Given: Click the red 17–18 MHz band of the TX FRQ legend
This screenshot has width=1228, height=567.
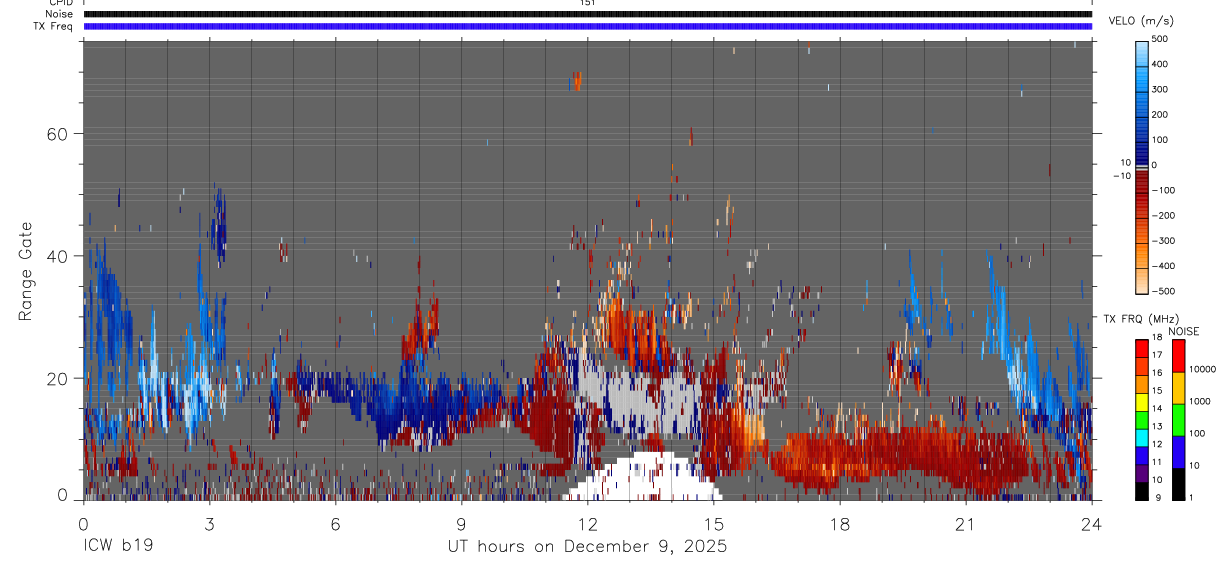Looking at the screenshot, I should click(x=1141, y=348).
